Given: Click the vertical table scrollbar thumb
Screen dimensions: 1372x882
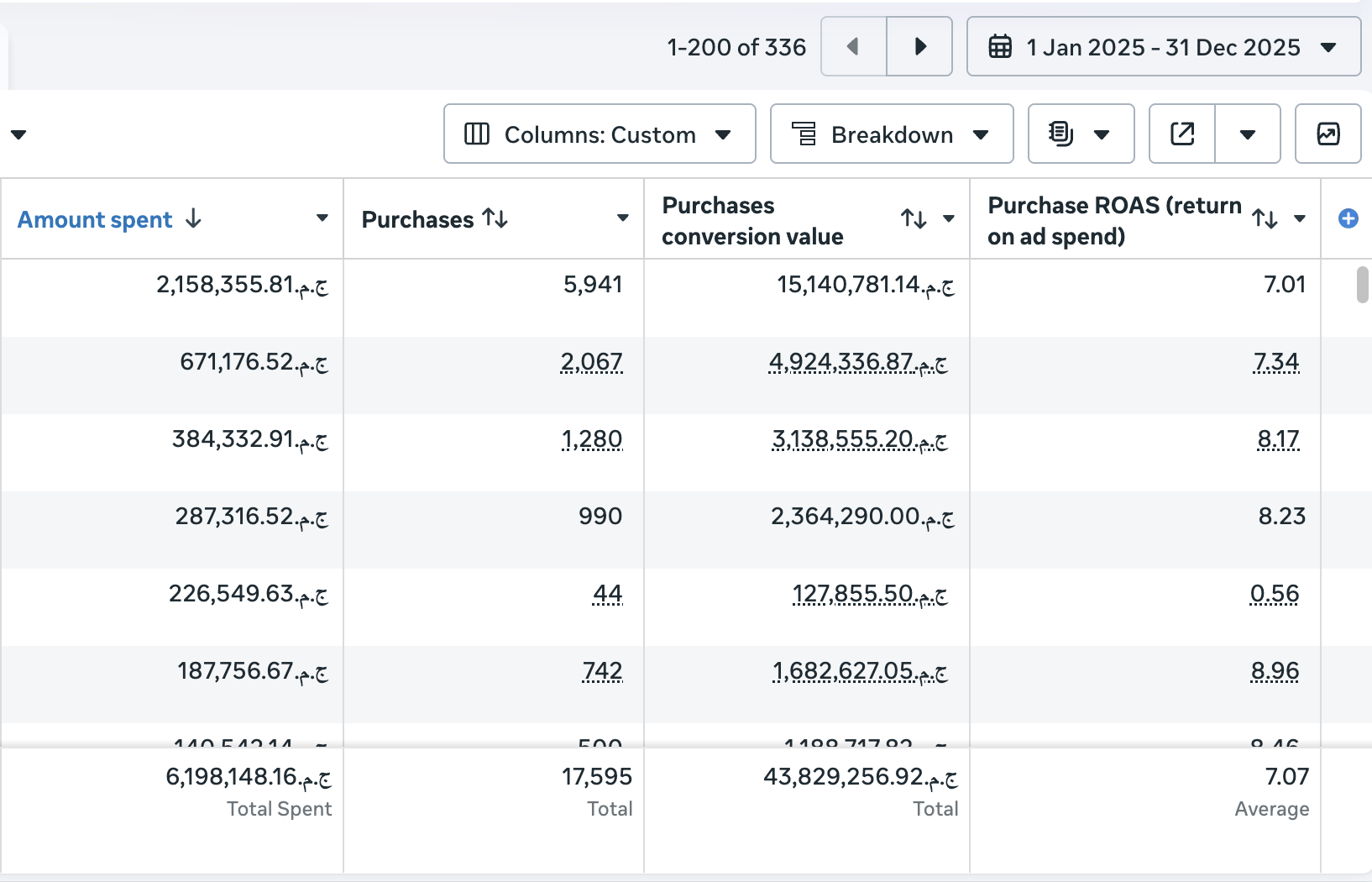Looking at the screenshot, I should 1363,284.
